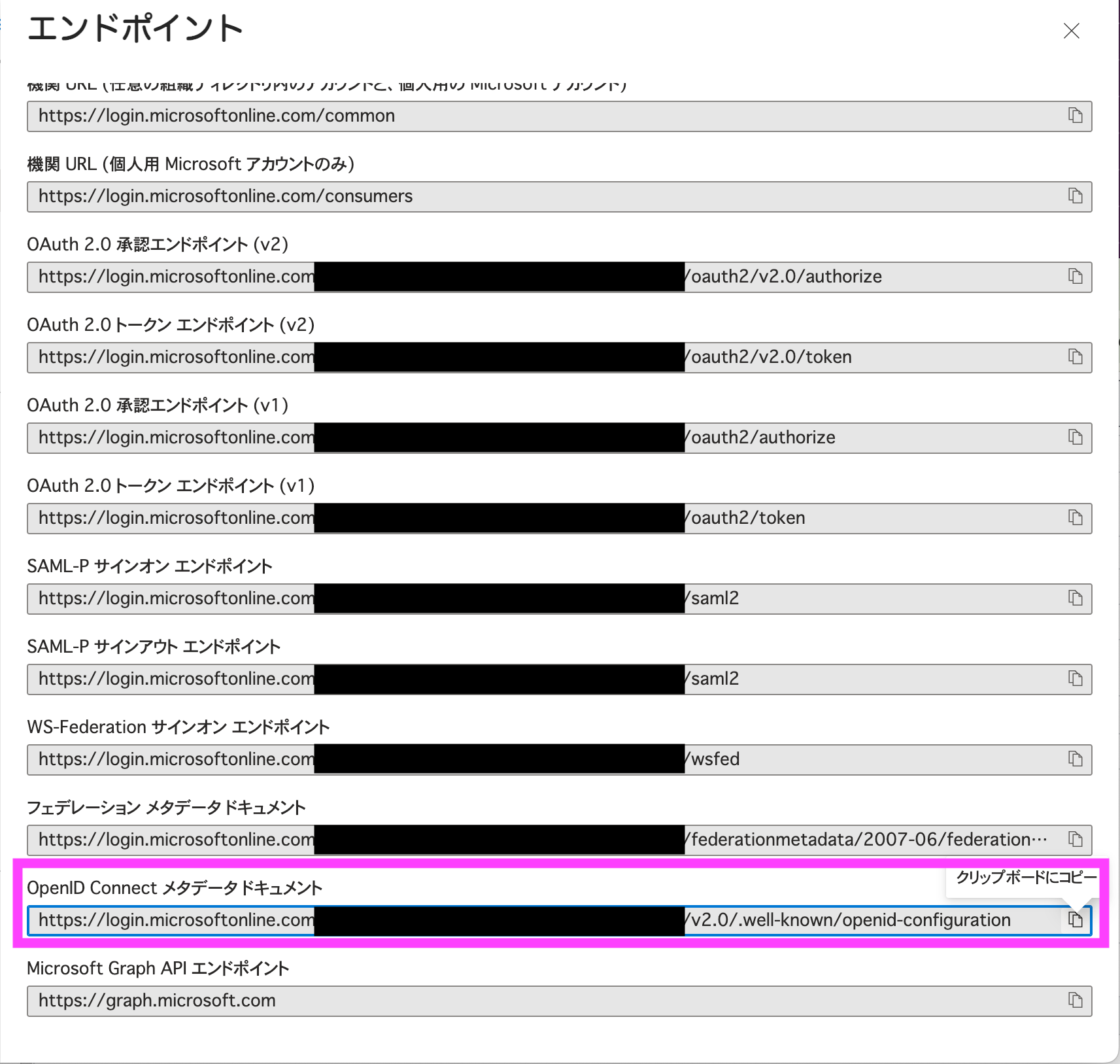This screenshot has height=1064, width=1120.
Task: Click the OAuth 2.0 トークン エンドポイント (v1) label
Action: pos(171,486)
